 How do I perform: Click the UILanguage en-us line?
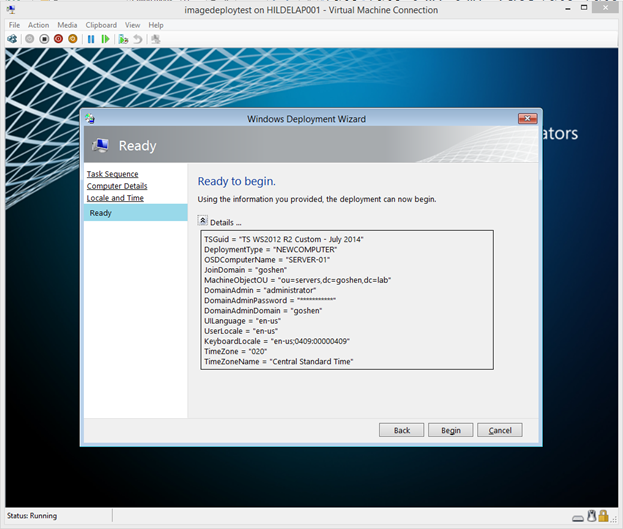(x=242, y=321)
